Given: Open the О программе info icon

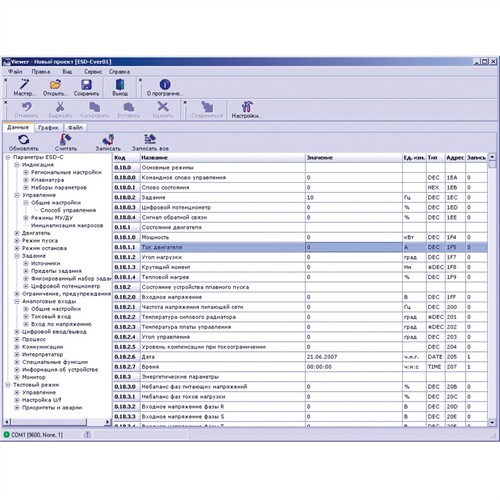Looking at the screenshot, I should (x=165, y=84).
